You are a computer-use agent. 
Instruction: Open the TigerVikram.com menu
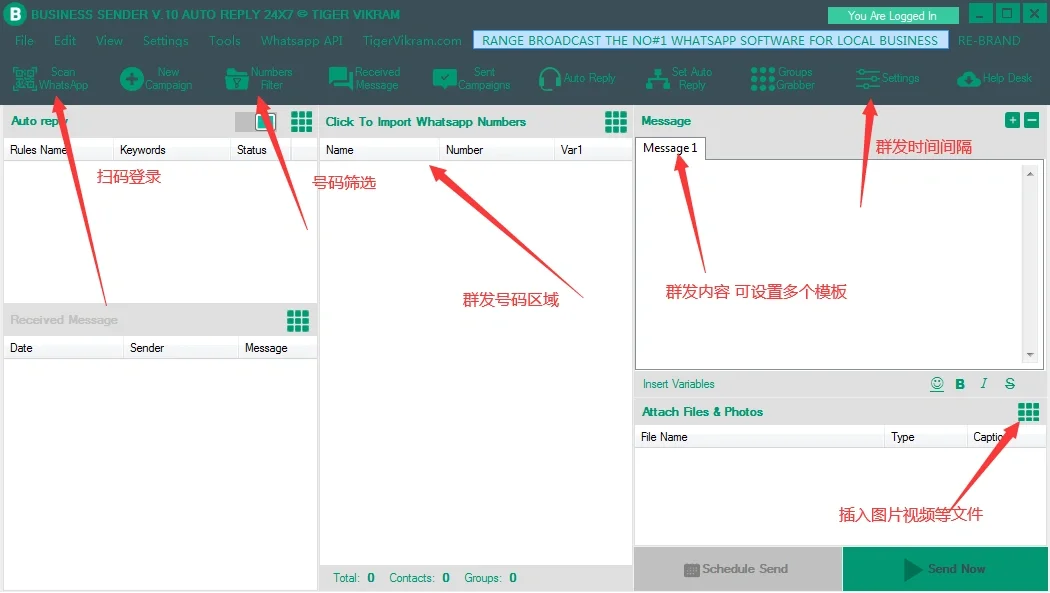tap(412, 41)
